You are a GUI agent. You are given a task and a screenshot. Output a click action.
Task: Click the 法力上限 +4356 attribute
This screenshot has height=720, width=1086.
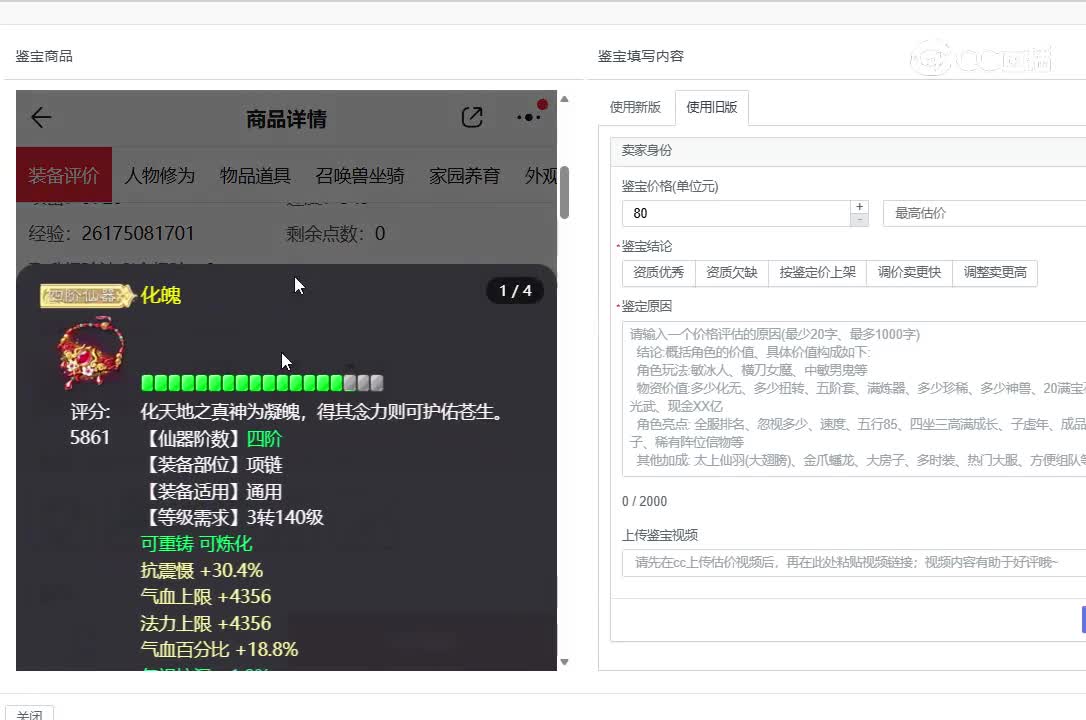coord(206,624)
